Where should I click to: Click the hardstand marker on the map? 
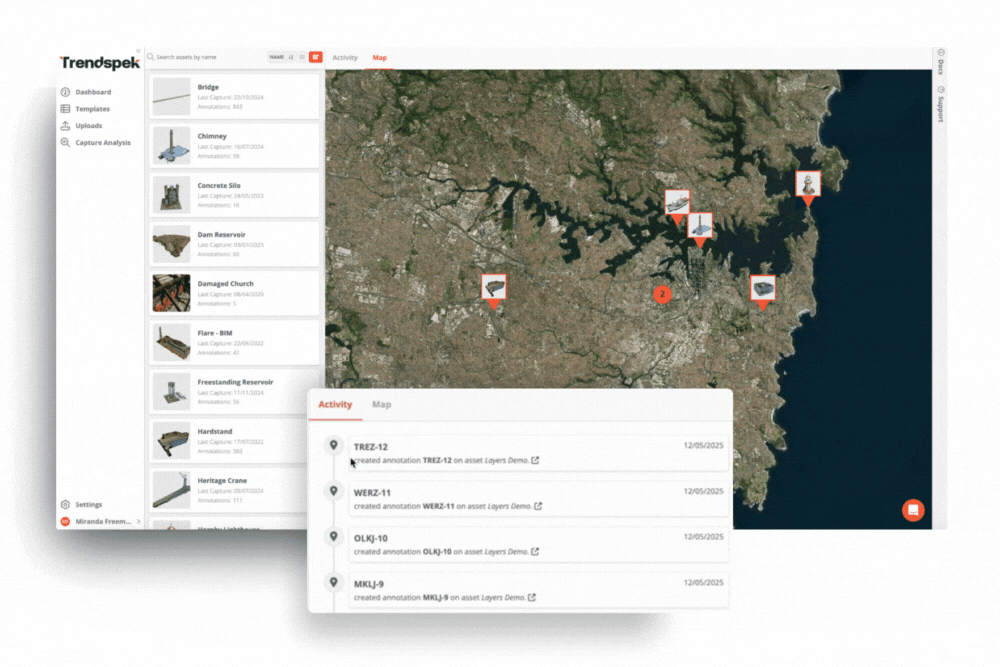[x=494, y=291]
